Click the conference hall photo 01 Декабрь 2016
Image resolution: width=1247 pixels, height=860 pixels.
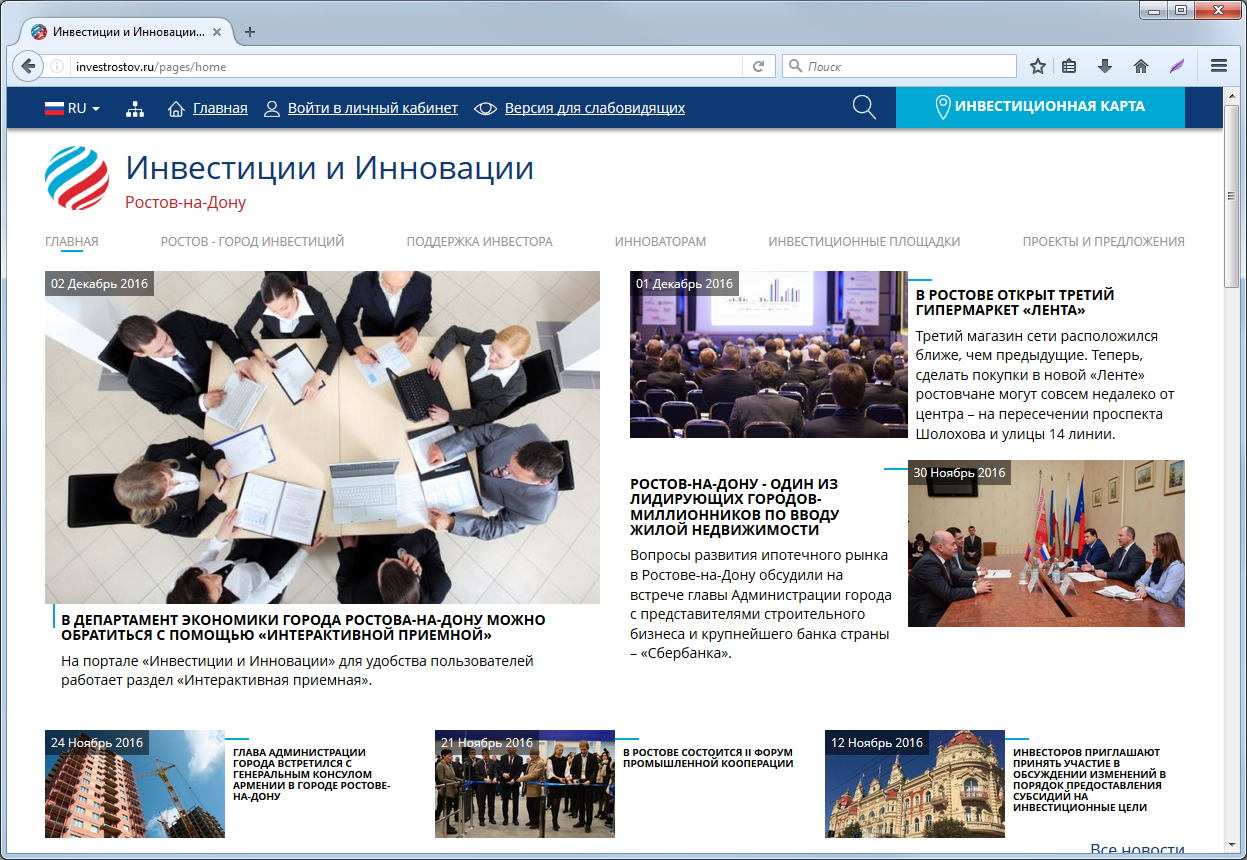click(x=769, y=354)
